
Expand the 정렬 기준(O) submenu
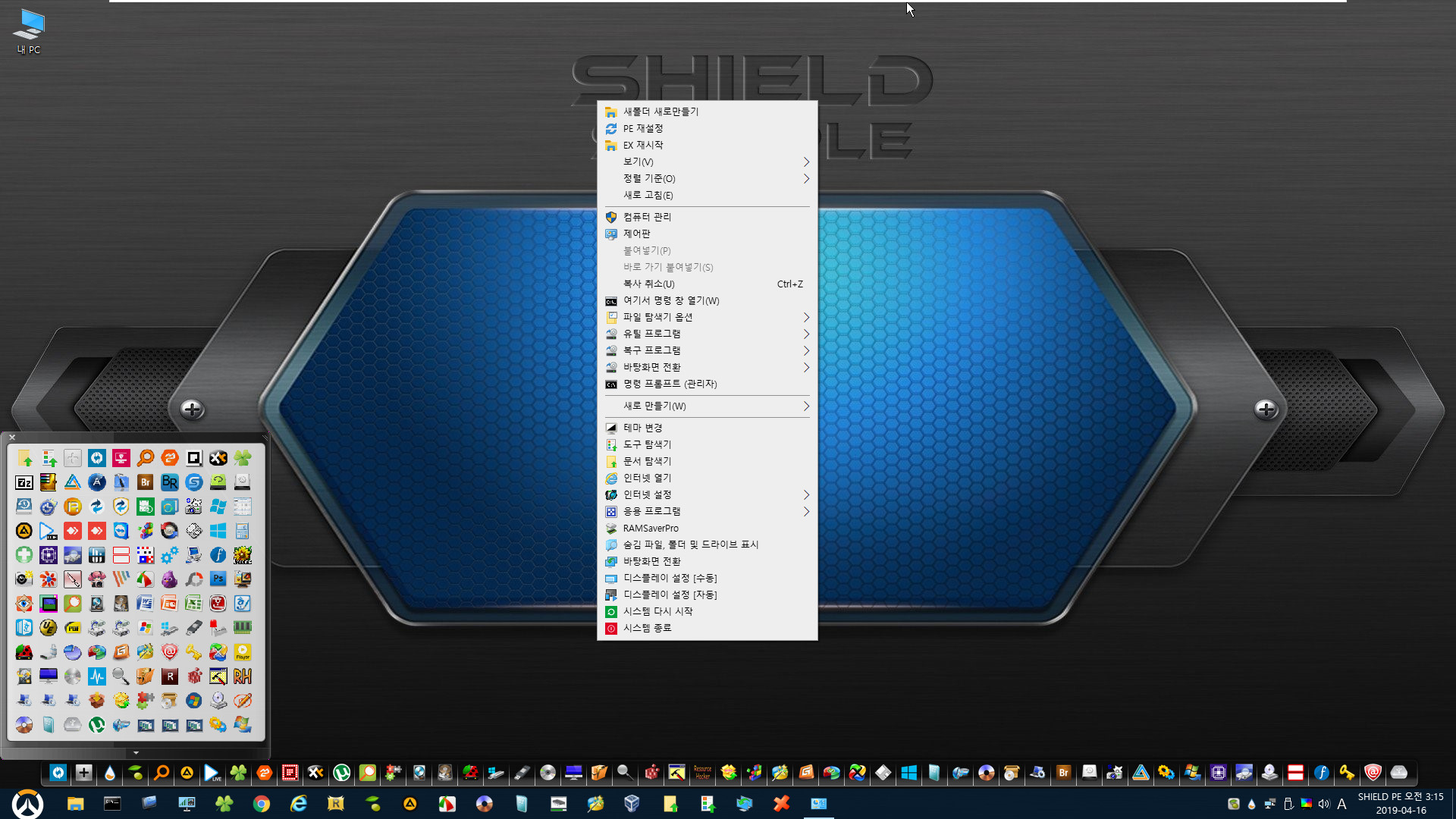pos(708,178)
